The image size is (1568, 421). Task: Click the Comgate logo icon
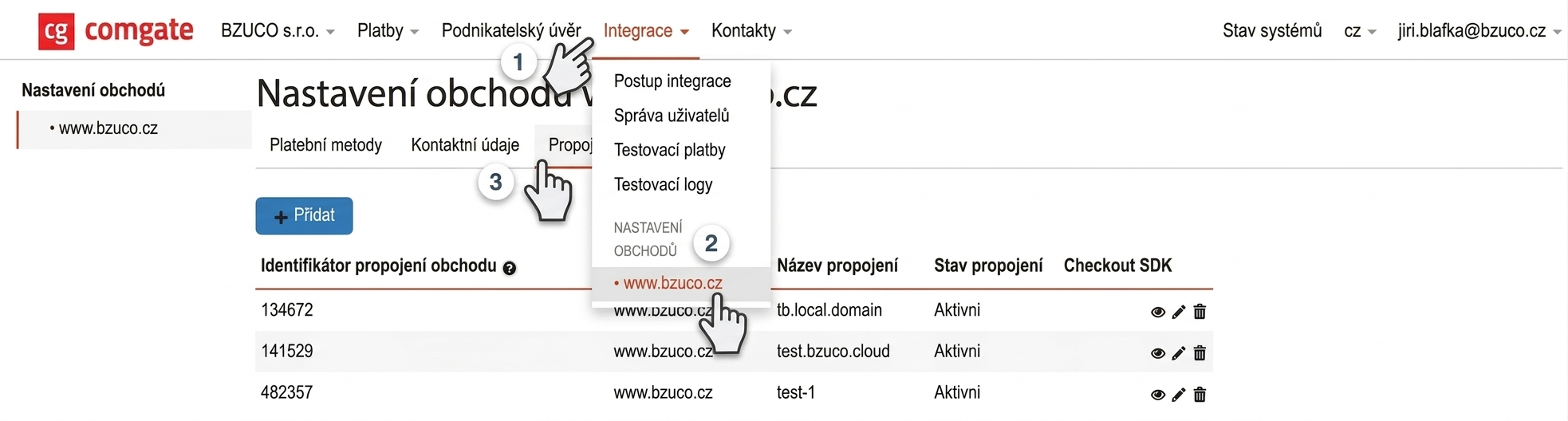click(x=56, y=31)
